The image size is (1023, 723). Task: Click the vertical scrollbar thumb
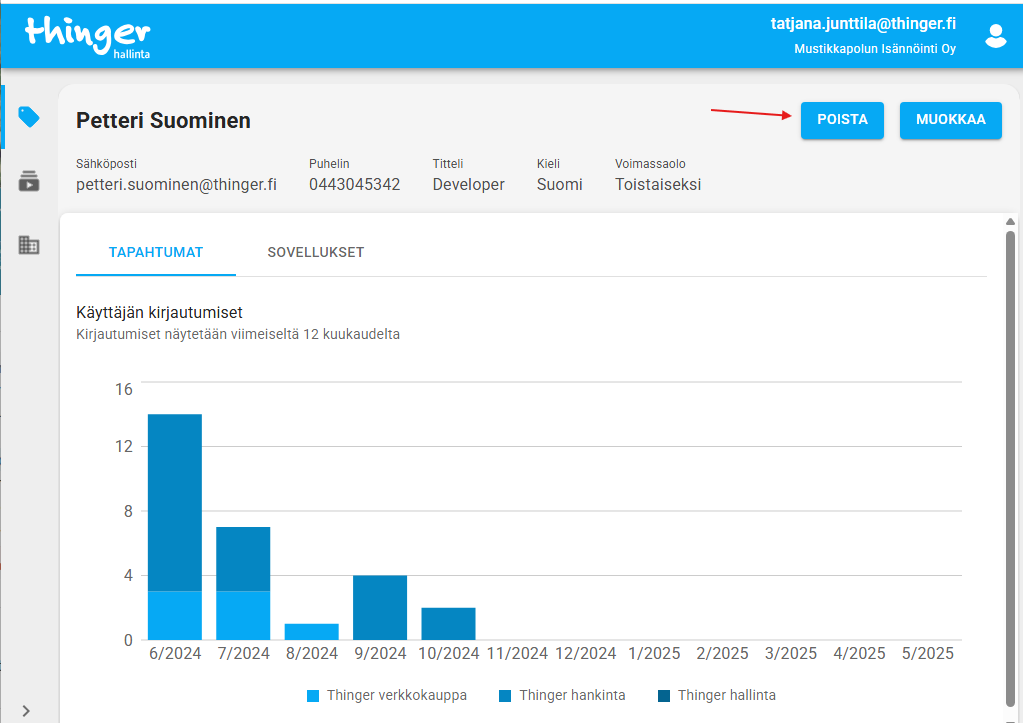click(x=1010, y=469)
